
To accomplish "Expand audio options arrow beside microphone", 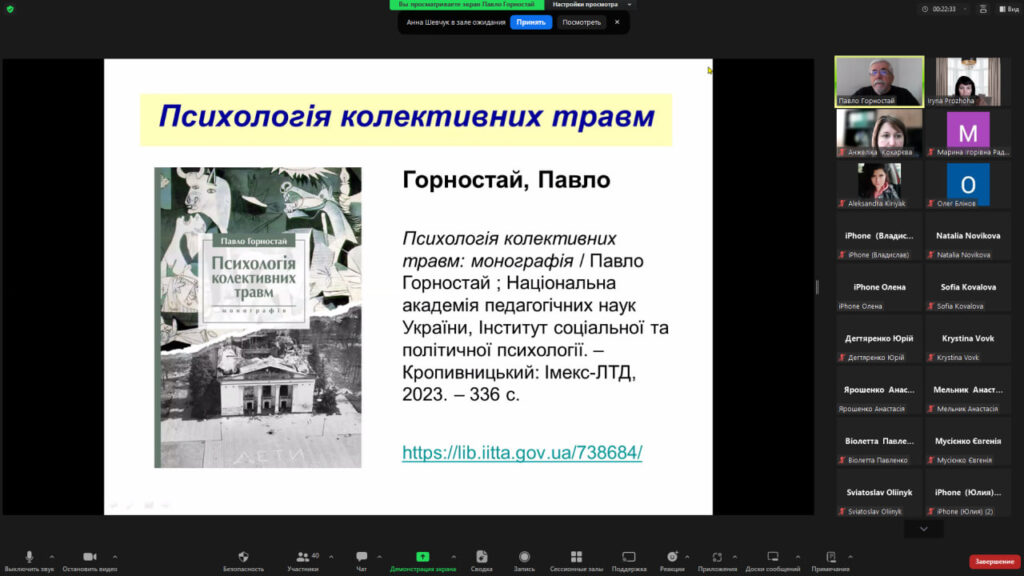I will click(x=52, y=556).
